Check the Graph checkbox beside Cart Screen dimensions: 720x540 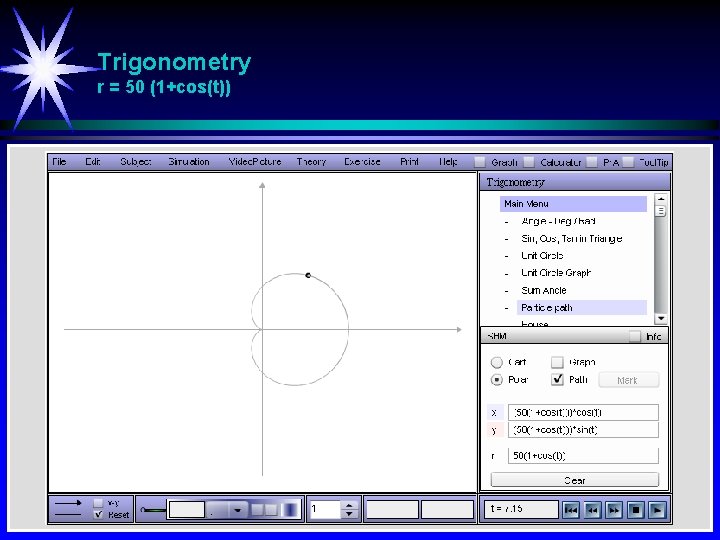coord(557,362)
